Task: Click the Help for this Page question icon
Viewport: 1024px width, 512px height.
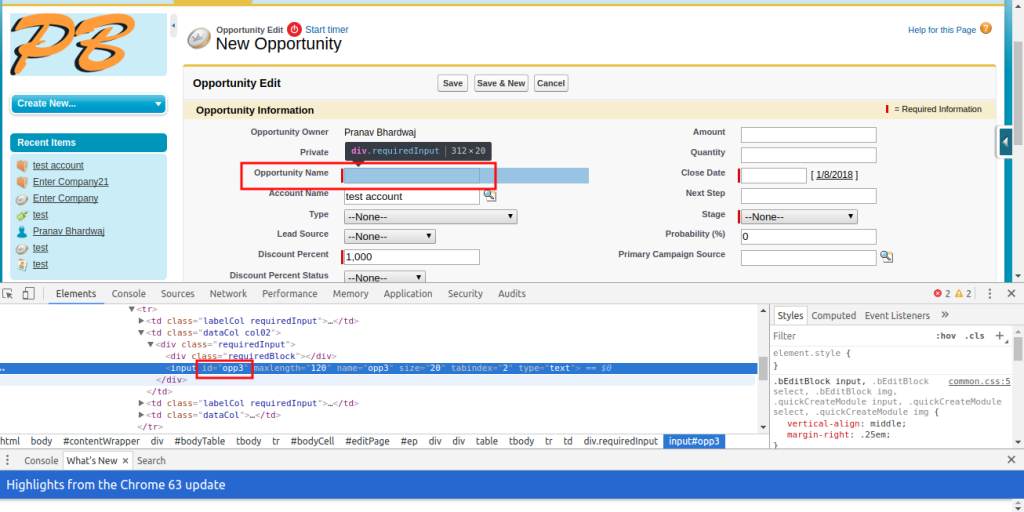Action: (x=986, y=30)
